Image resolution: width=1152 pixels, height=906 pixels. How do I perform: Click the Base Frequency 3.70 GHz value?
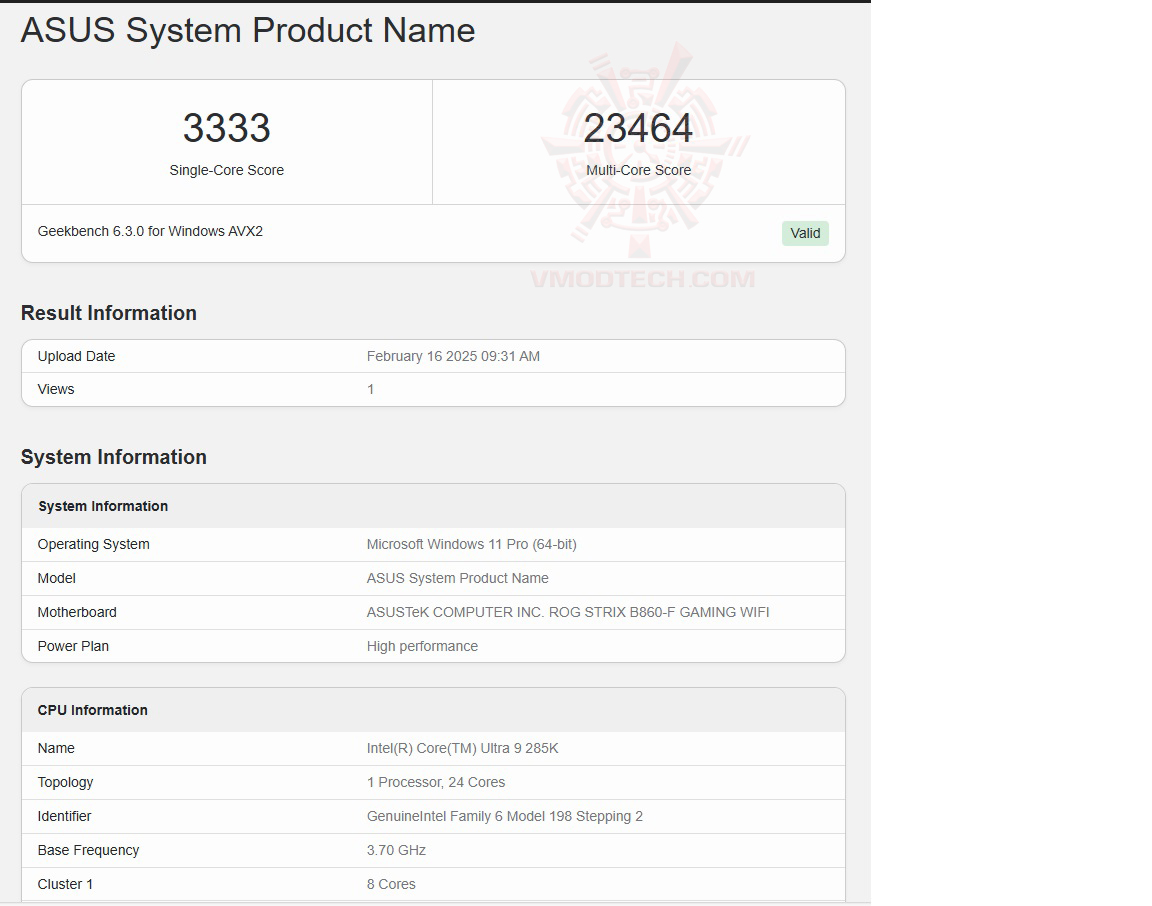396,850
